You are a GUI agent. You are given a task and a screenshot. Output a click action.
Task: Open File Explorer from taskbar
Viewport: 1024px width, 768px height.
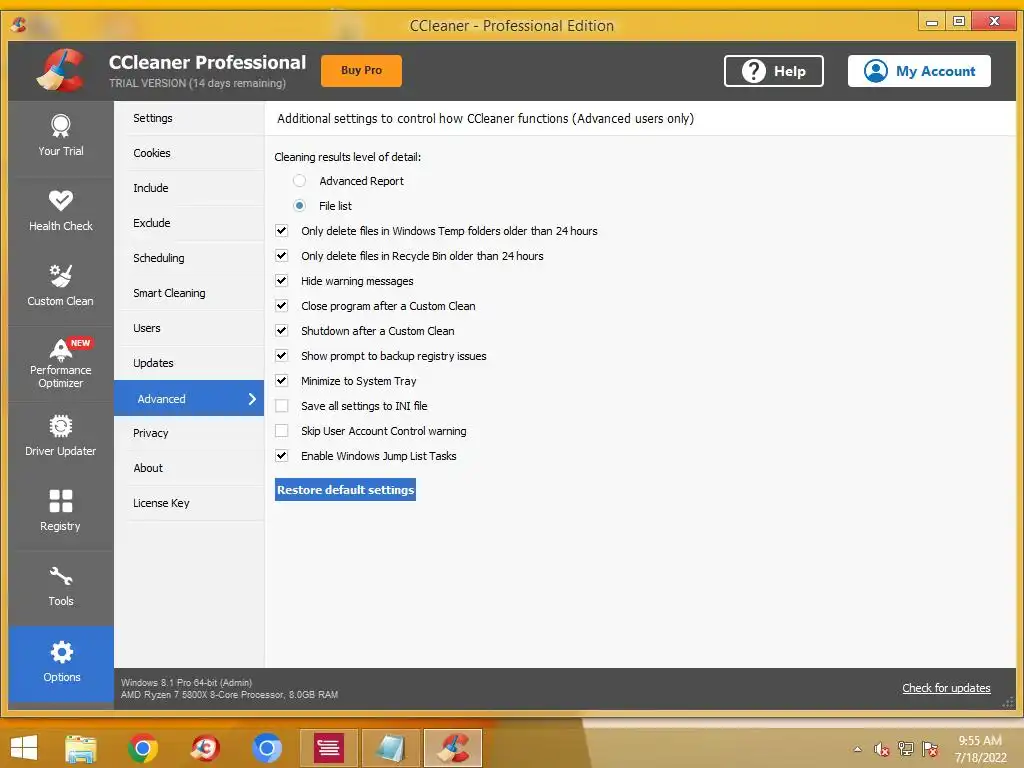tap(80, 748)
